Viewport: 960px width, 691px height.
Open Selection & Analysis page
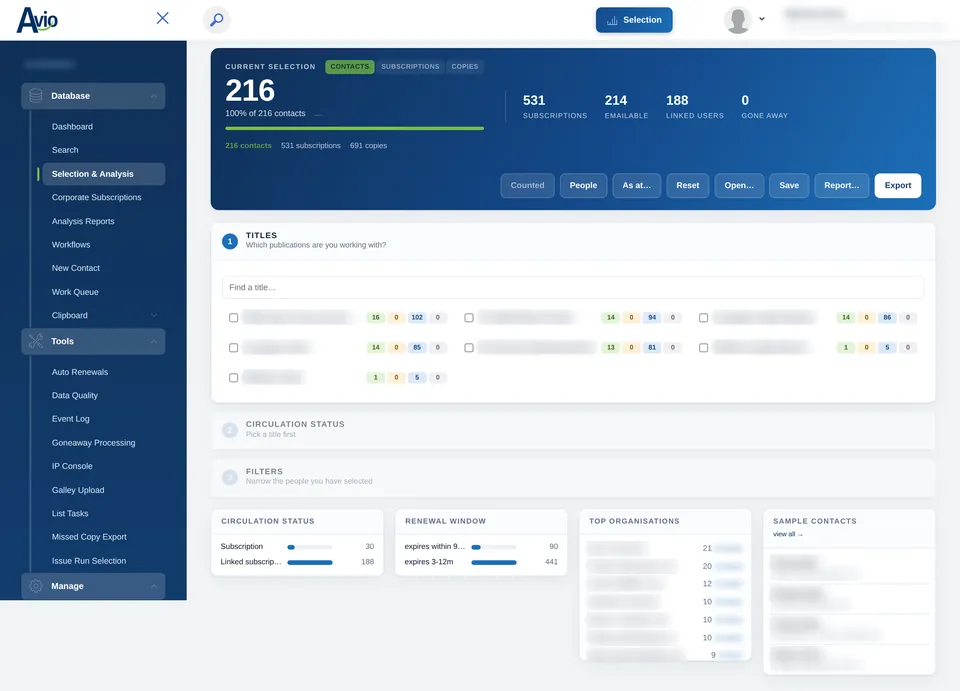tap(103, 174)
